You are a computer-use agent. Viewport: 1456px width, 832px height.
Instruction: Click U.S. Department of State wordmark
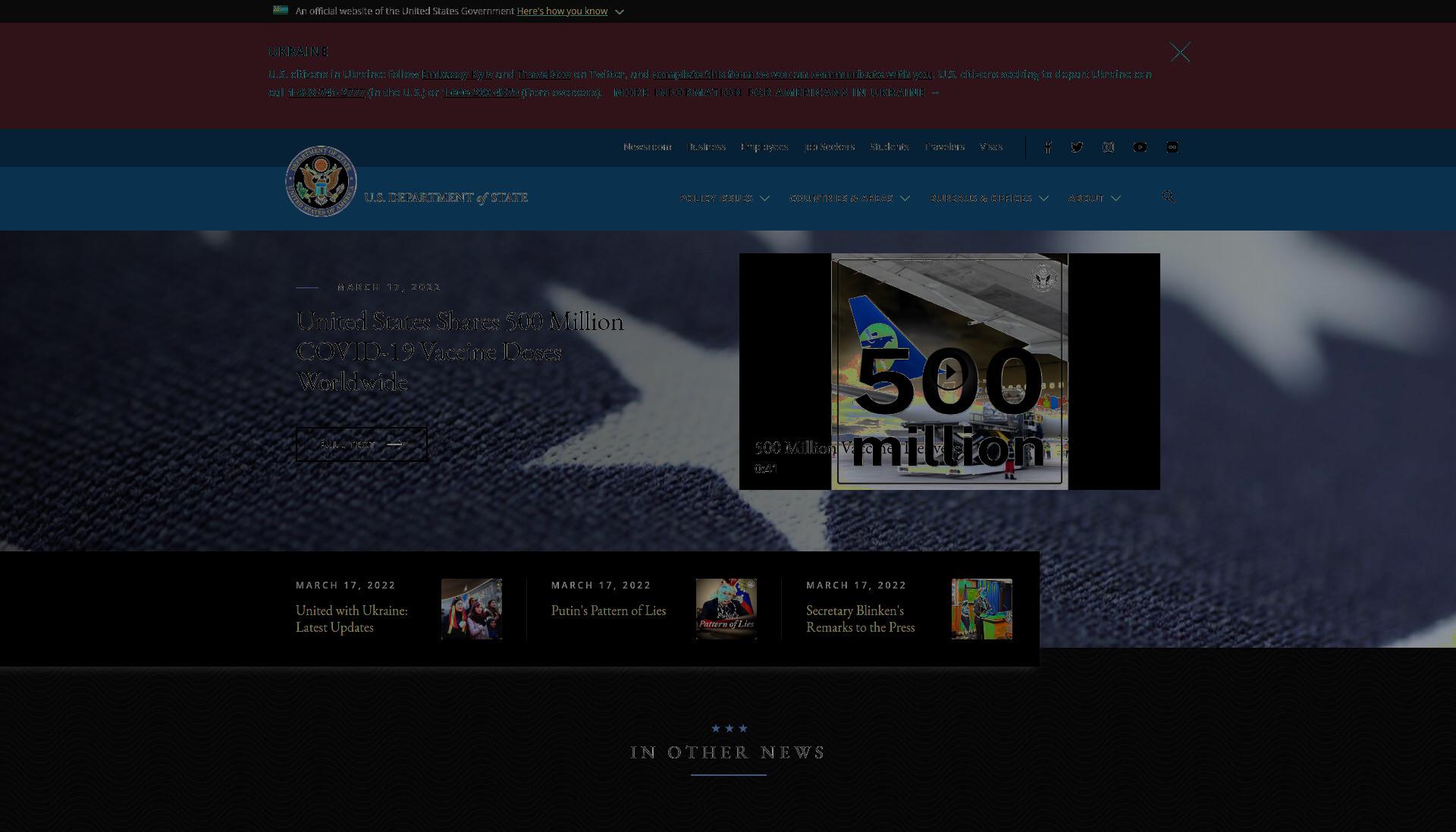tap(446, 198)
